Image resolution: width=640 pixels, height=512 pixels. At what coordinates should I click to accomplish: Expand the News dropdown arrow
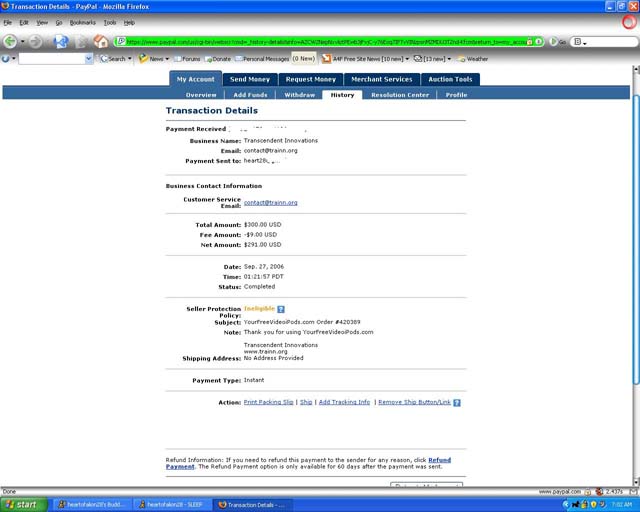click(167, 59)
